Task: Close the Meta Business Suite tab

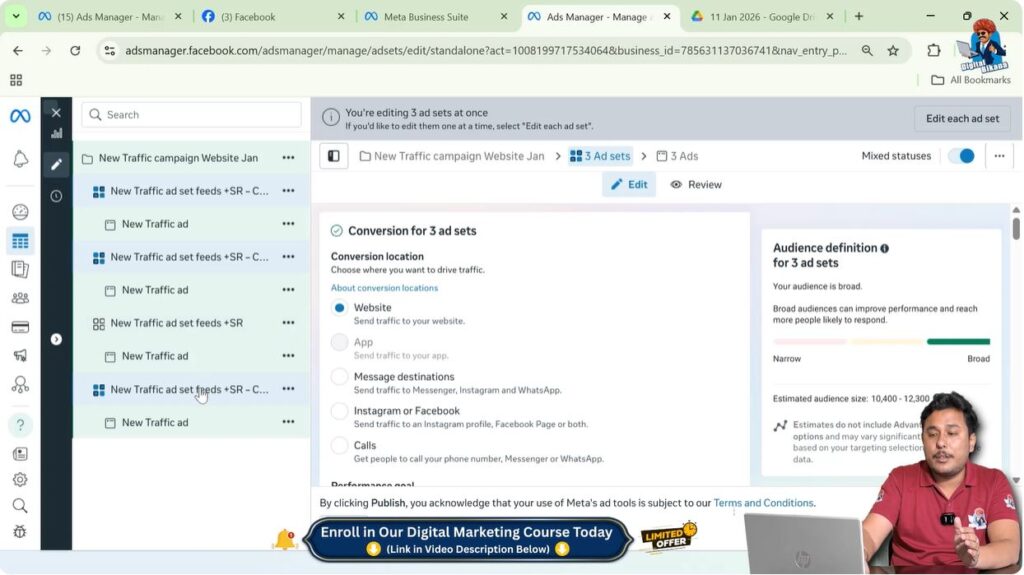Action: coord(504,16)
